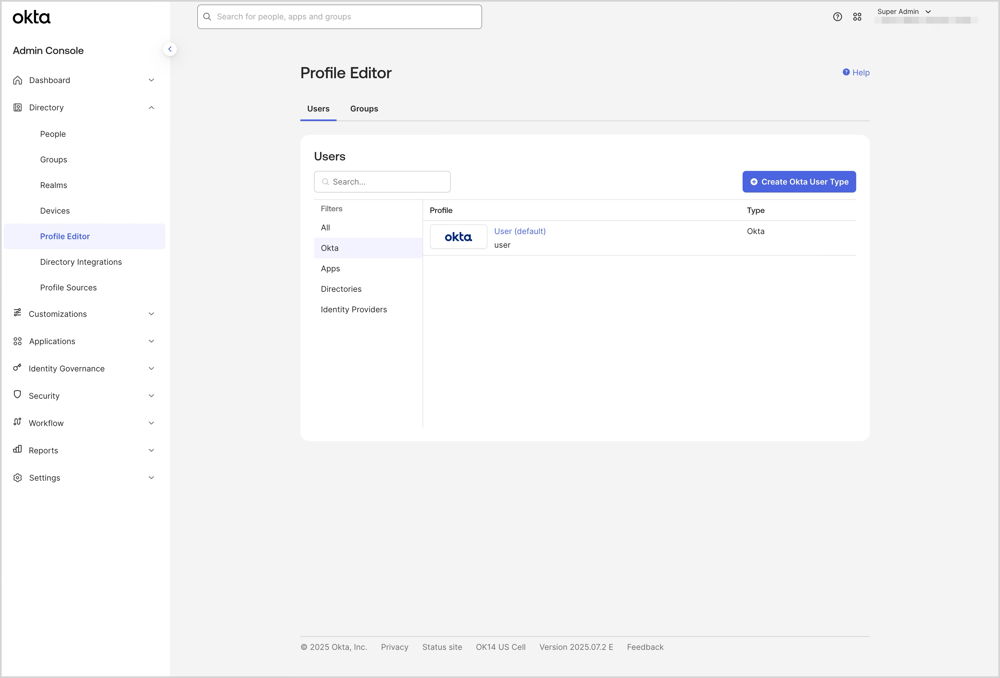The width and height of the screenshot is (1000, 678).
Task: Expand the Settings chevron
Action: 151,478
